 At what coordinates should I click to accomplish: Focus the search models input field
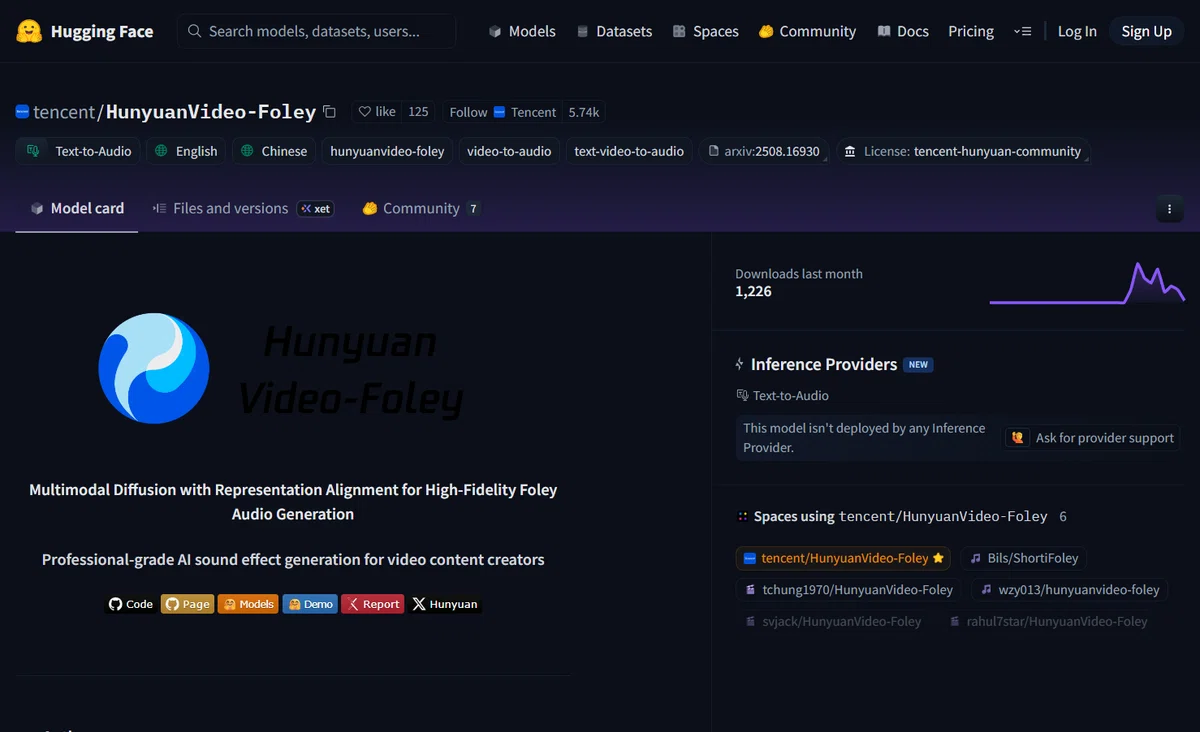(x=317, y=31)
